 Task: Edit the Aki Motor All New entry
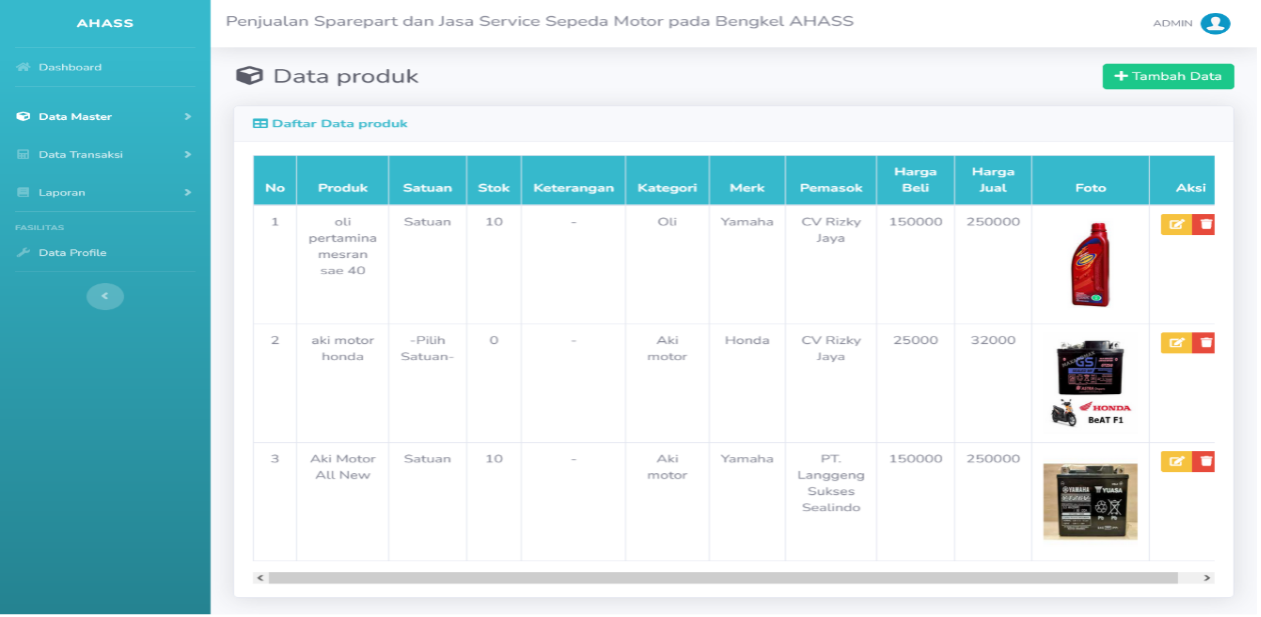click(1176, 461)
